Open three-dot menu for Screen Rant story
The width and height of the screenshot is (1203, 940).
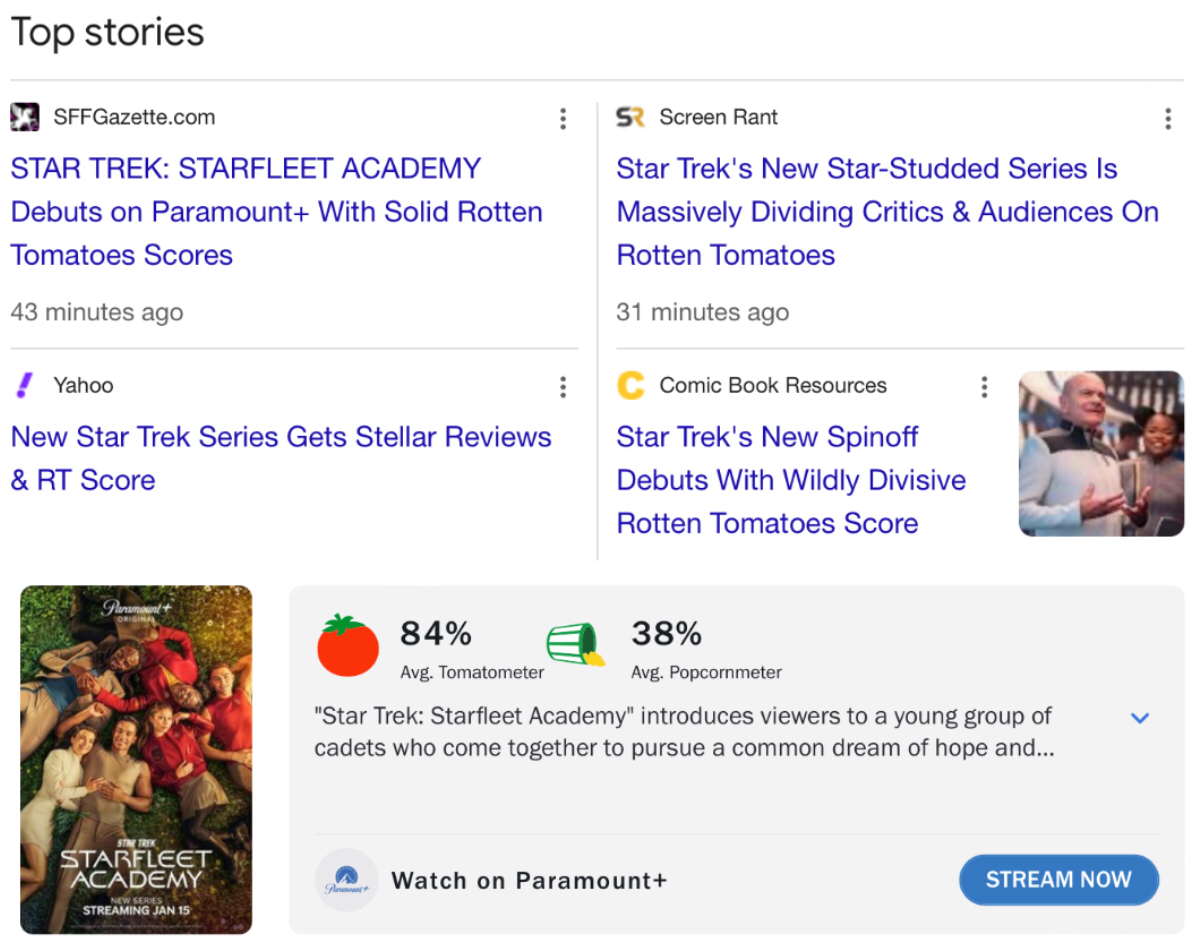coord(1167,119)
